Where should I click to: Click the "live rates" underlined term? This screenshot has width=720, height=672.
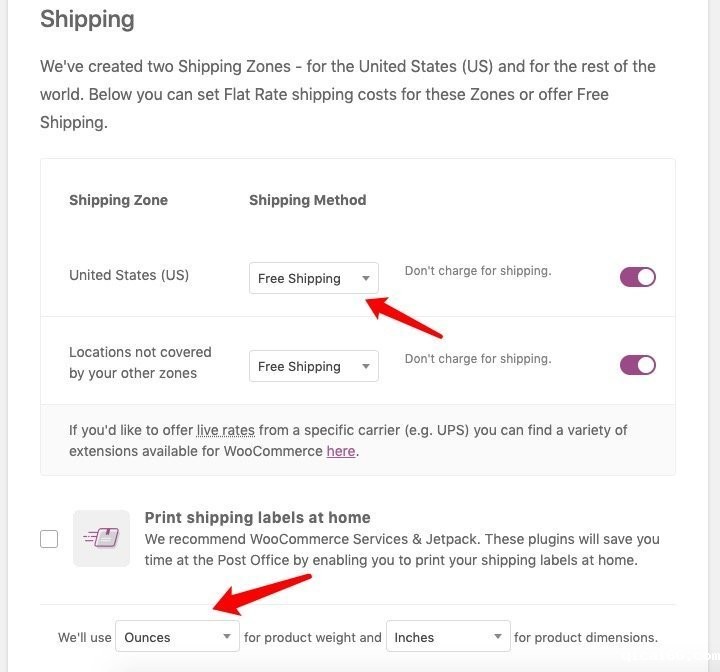(x=226, y=430)
